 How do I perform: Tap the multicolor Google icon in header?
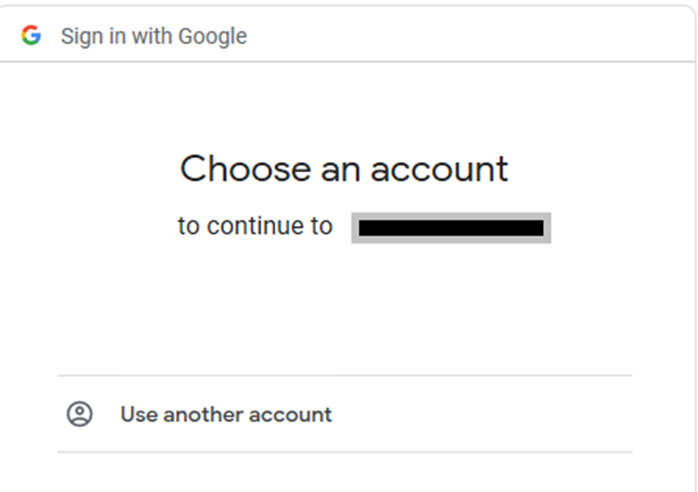(31, 35)
